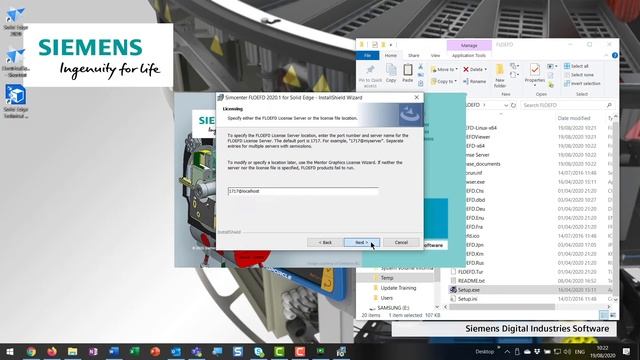Click Select all in the ribbon
Image resolution: width=640 pixels, height=360 pixels.
click(576, 66)
